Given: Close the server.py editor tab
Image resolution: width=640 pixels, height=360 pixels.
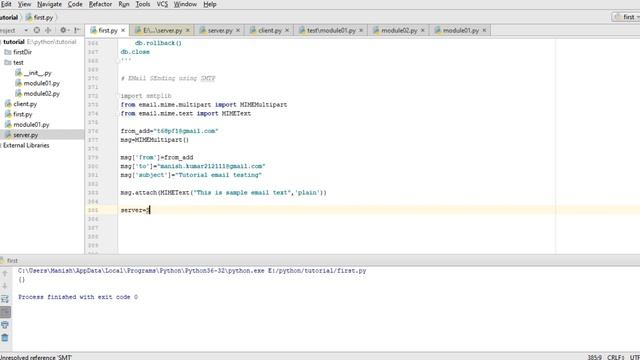Looking at the screenshot, I should point(238,30).
